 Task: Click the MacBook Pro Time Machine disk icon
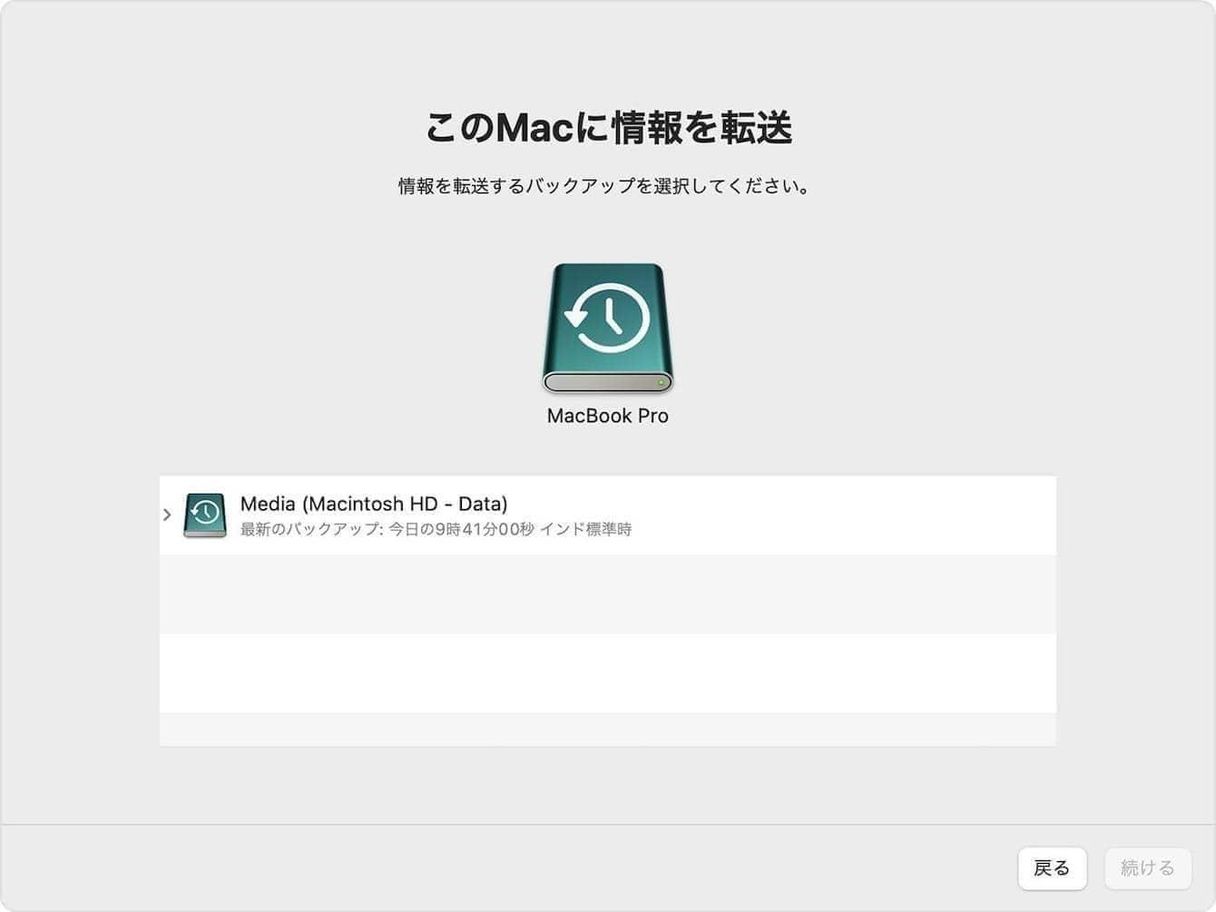tap(607, 330)
